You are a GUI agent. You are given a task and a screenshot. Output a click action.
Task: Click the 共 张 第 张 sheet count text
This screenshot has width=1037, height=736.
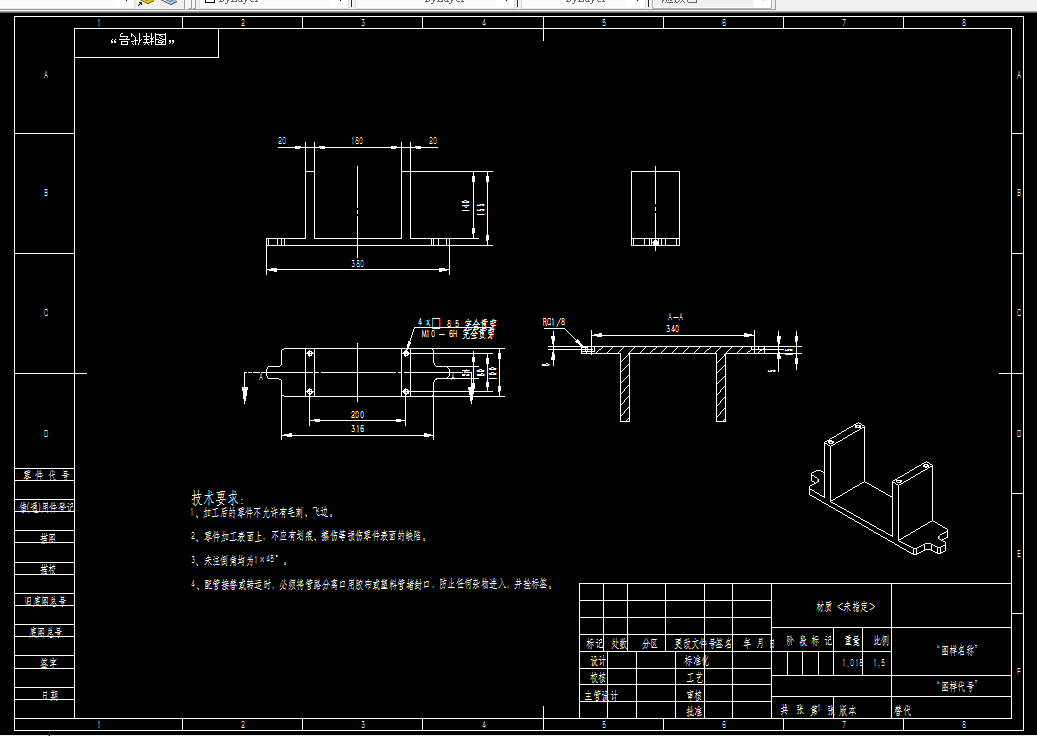tap(806, 711)
